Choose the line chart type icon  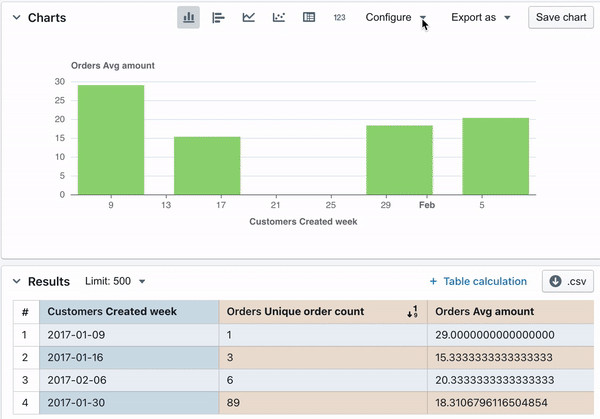(248, 18)
